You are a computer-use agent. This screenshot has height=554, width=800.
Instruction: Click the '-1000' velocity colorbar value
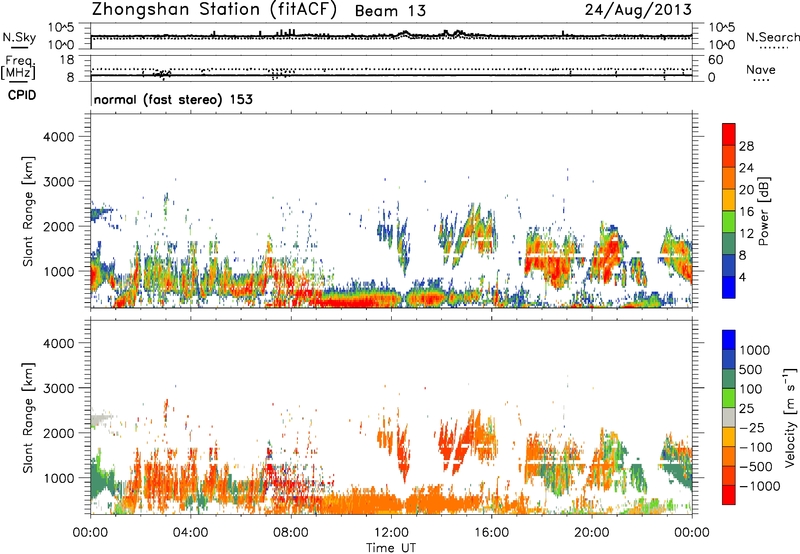click(760, 486)
